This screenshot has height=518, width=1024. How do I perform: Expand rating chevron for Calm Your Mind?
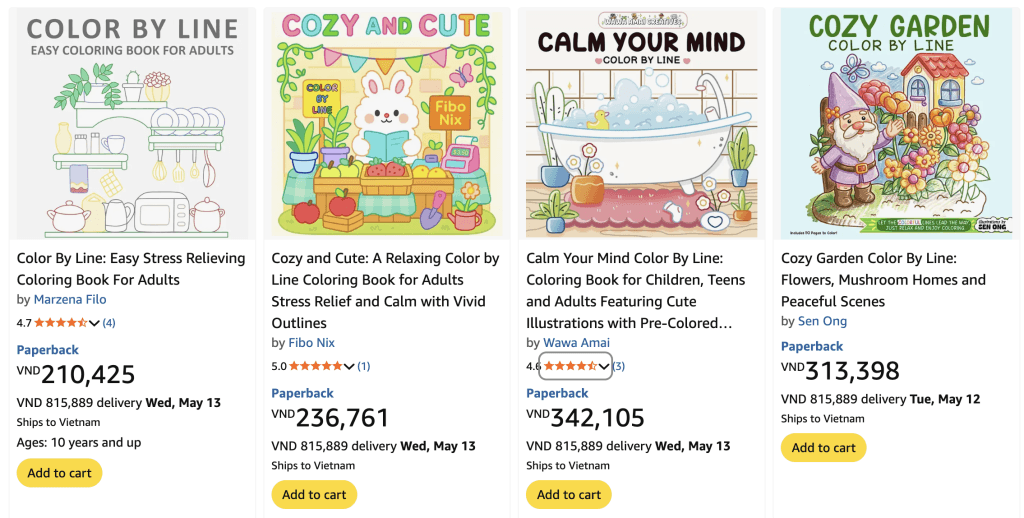[604, 366]
